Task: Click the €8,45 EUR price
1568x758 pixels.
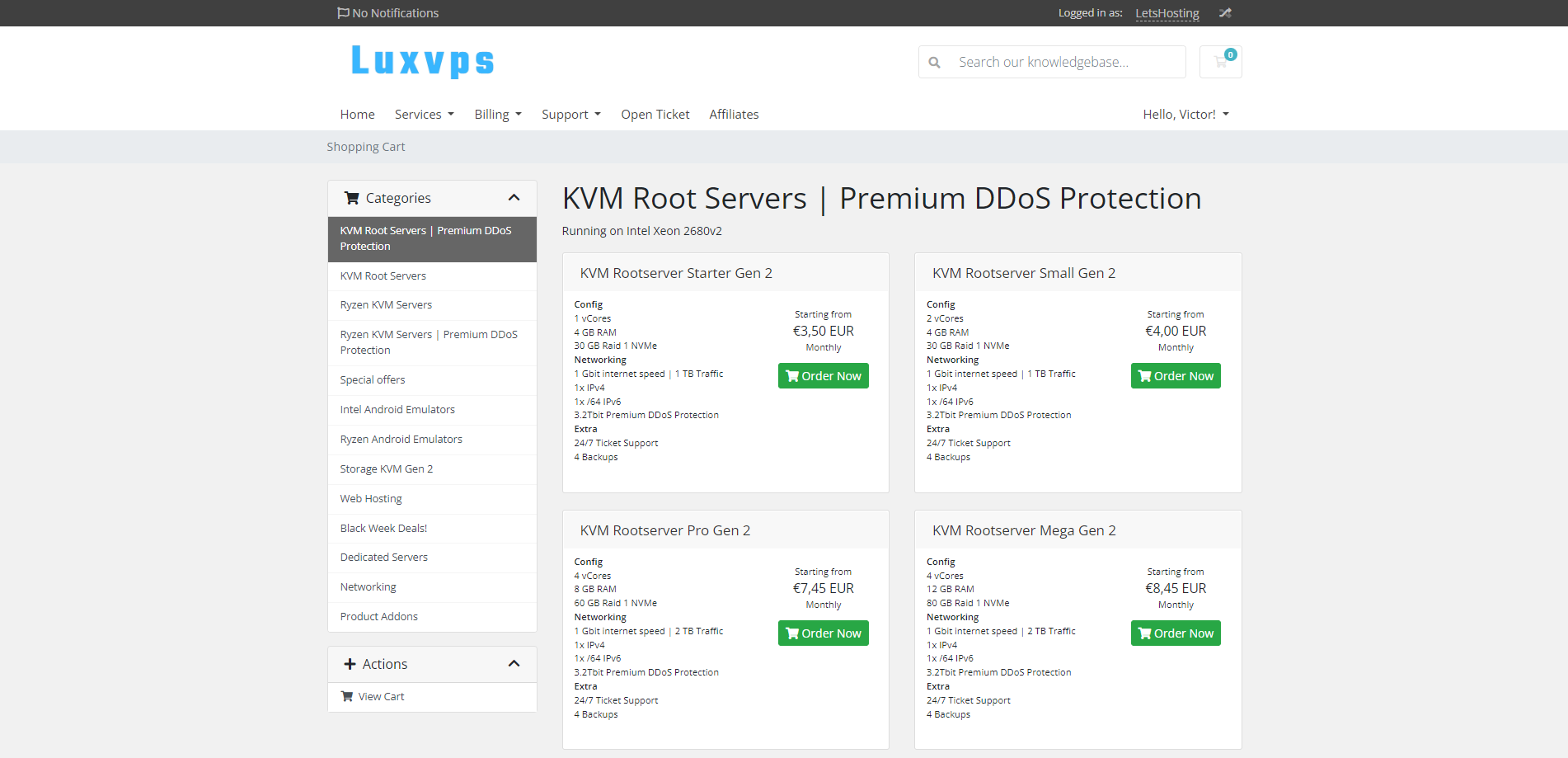Action: click(1176, 588)
